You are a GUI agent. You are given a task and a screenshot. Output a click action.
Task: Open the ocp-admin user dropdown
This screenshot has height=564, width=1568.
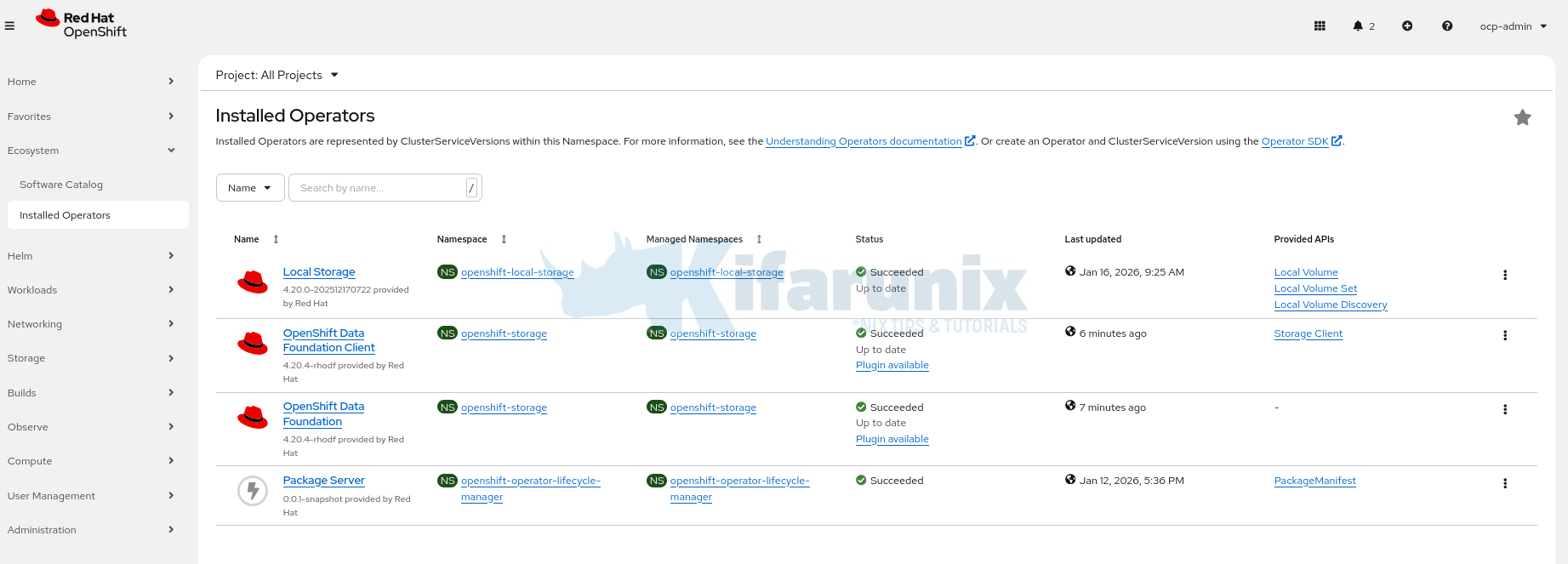(1514, 26)
